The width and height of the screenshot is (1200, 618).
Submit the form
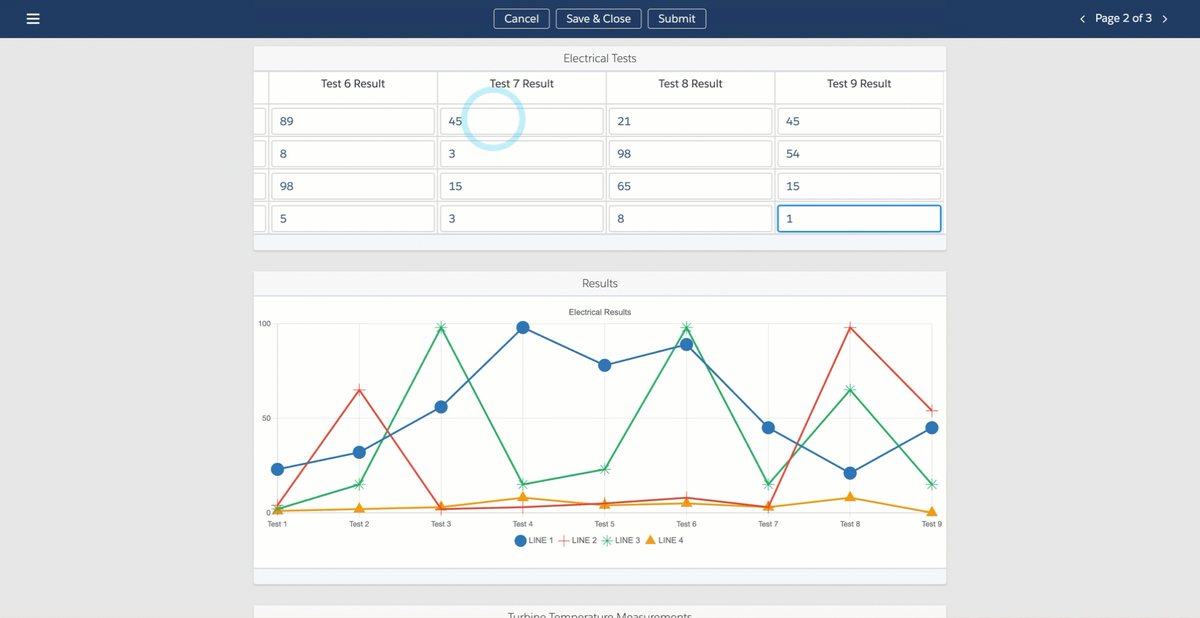point(677,19)
